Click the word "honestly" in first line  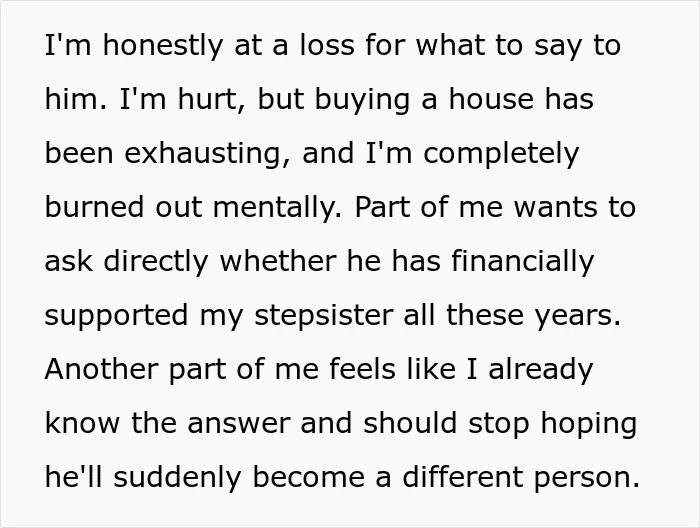(x=162, y=46)
